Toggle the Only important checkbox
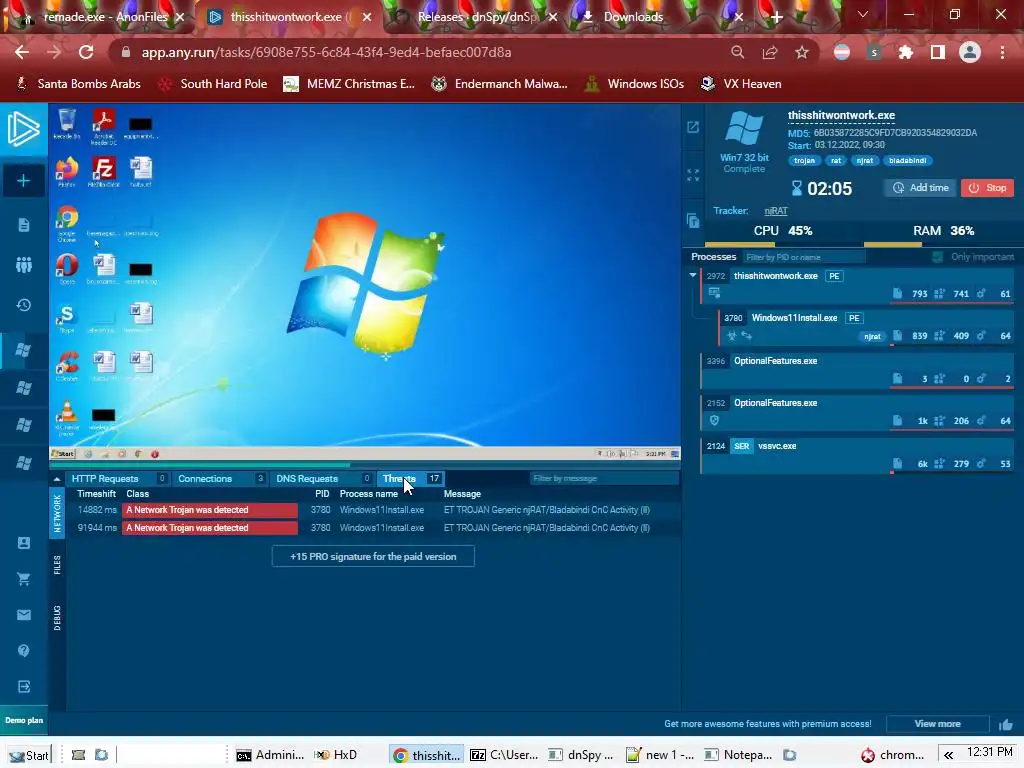The width and height of the screenshot is (1024, 768). 938,257
